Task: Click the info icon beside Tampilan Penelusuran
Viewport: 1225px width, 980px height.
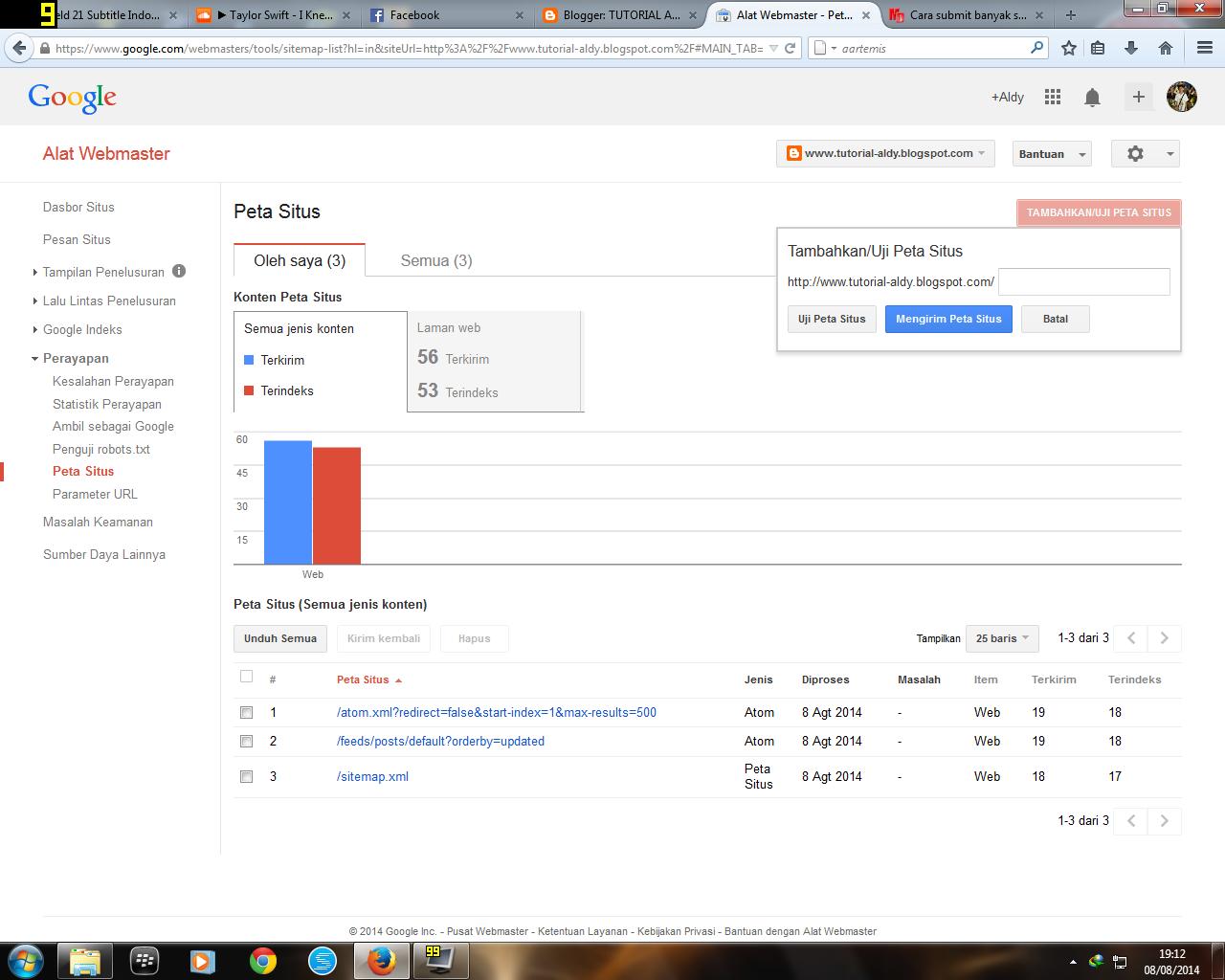Action: tap(179, 272)
